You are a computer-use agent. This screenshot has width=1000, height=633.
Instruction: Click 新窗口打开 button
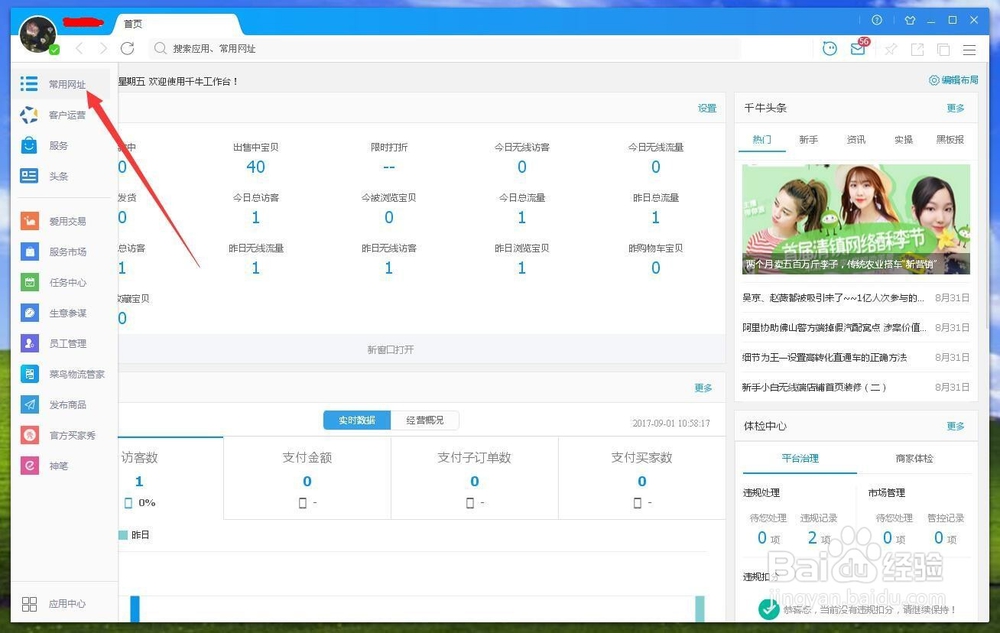390,349
